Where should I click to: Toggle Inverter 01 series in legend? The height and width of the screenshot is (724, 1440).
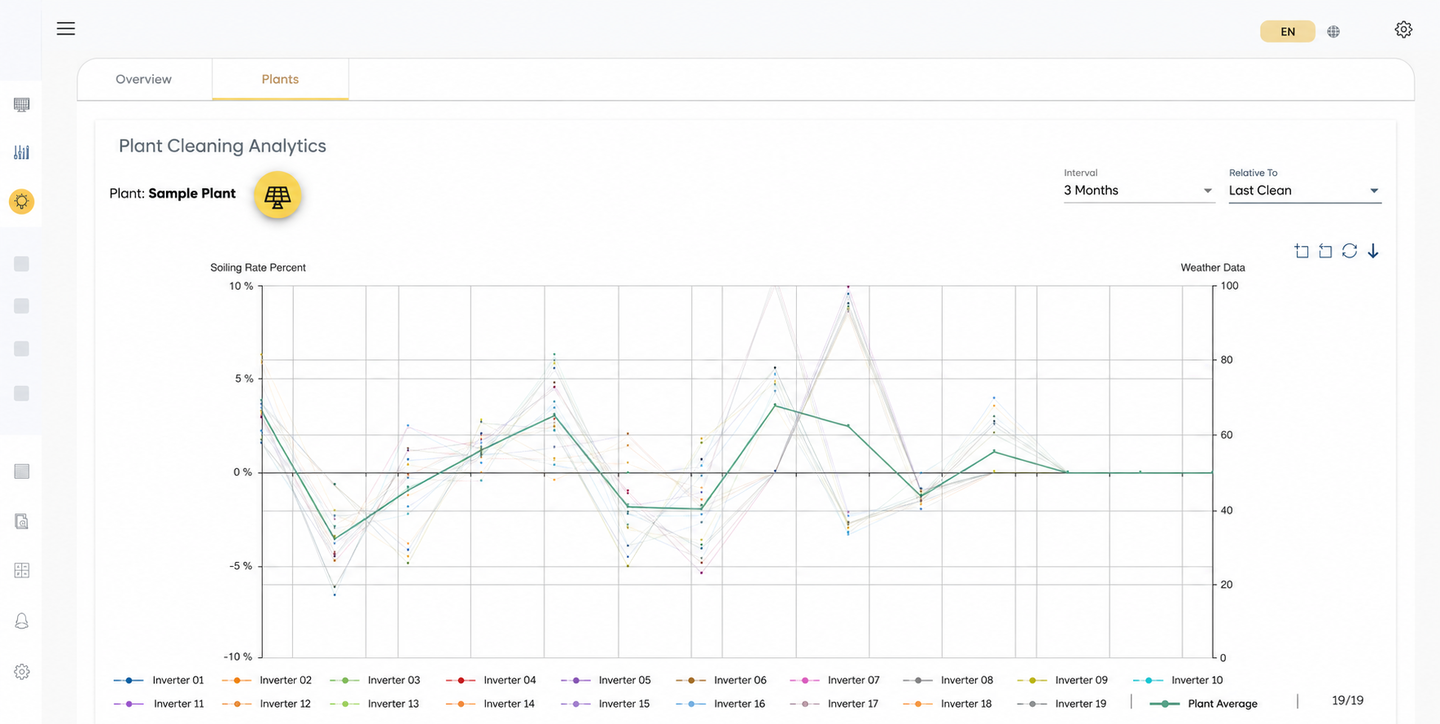(159, 680)
